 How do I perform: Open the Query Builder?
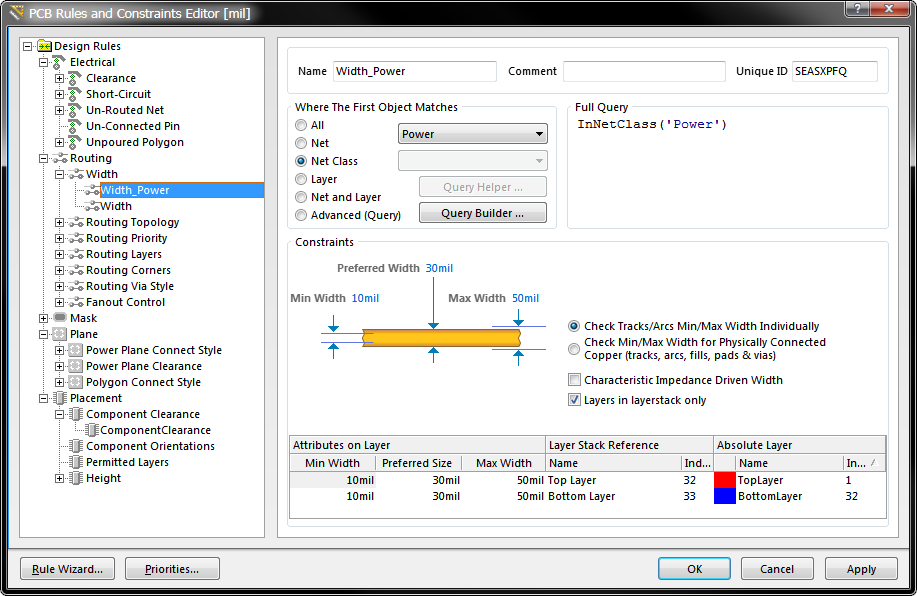pos(483,213)
